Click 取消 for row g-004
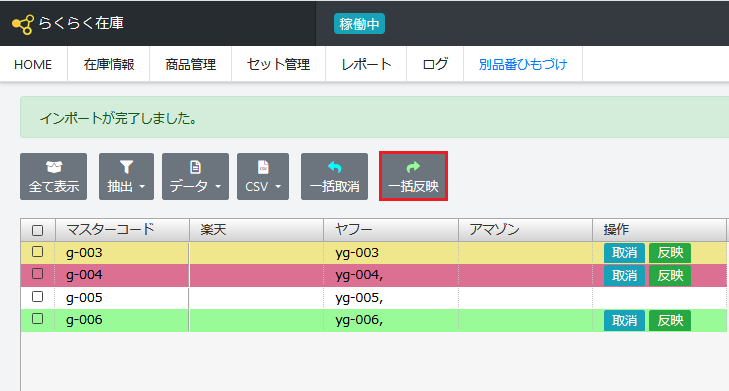Image resolution: width=729 pixels, height=391 pixels. point(624,276)
